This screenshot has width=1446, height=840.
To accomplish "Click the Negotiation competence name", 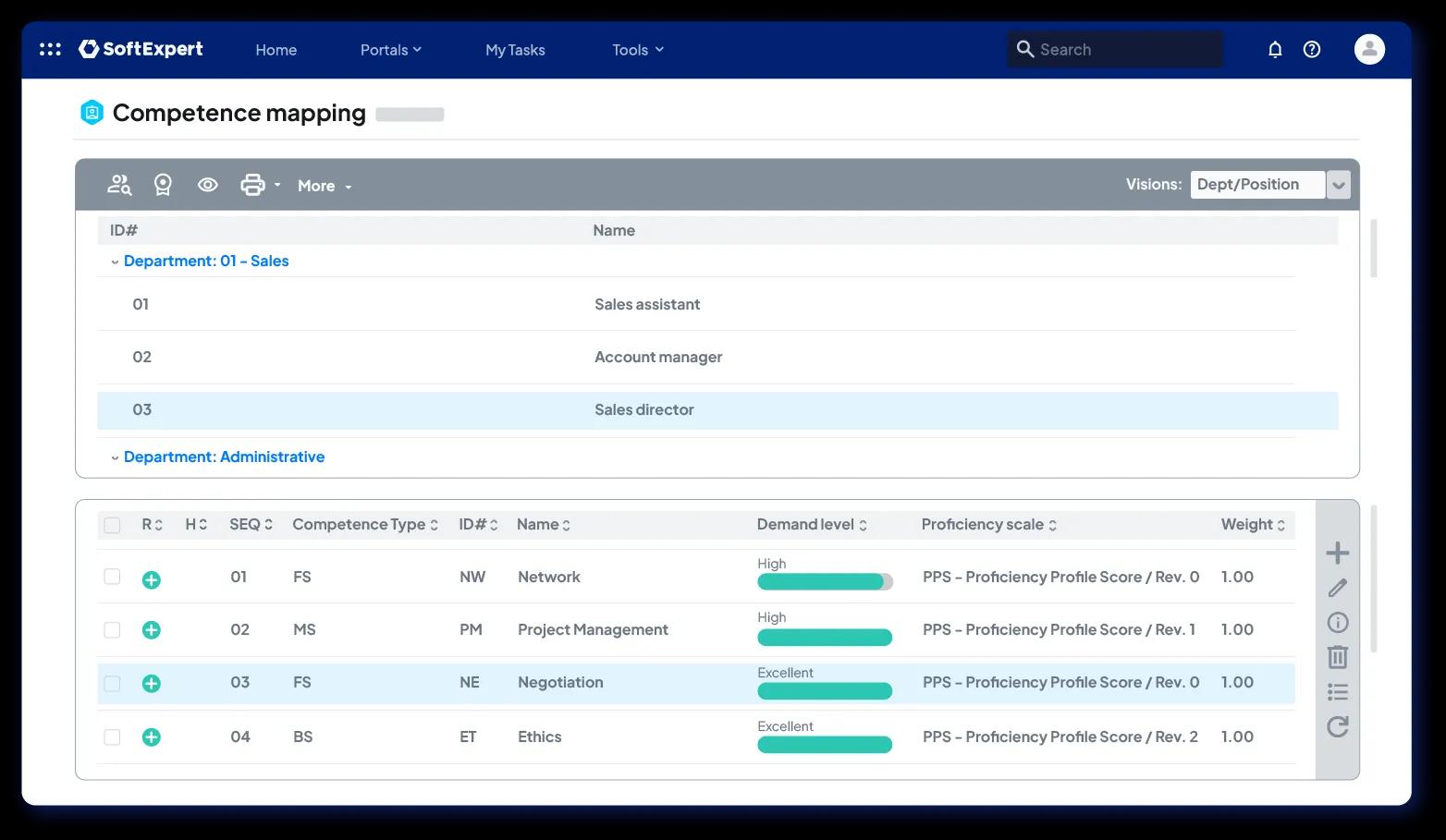I will 560,682.
